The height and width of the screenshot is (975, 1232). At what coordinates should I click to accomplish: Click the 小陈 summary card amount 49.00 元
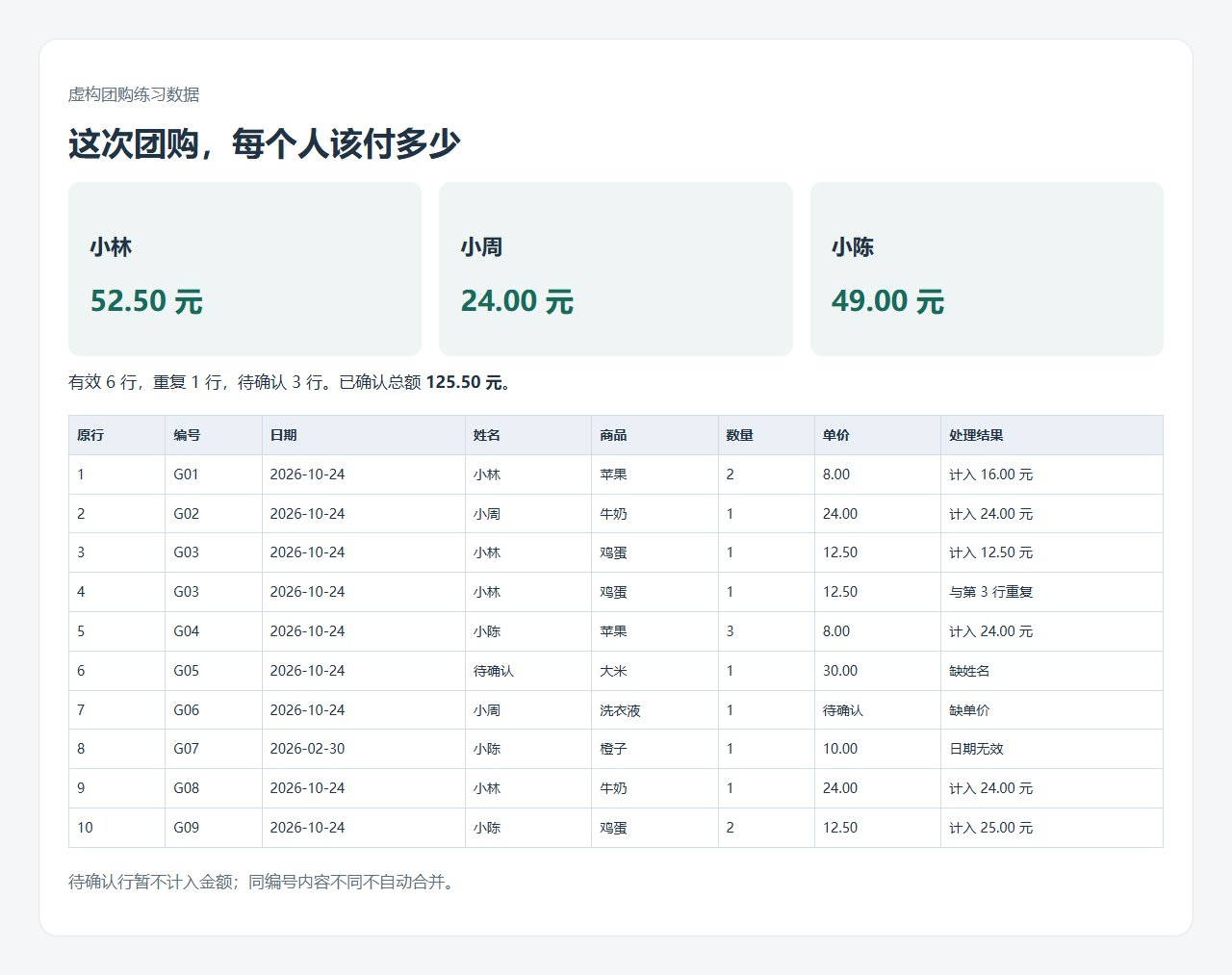tap(887, 301)
